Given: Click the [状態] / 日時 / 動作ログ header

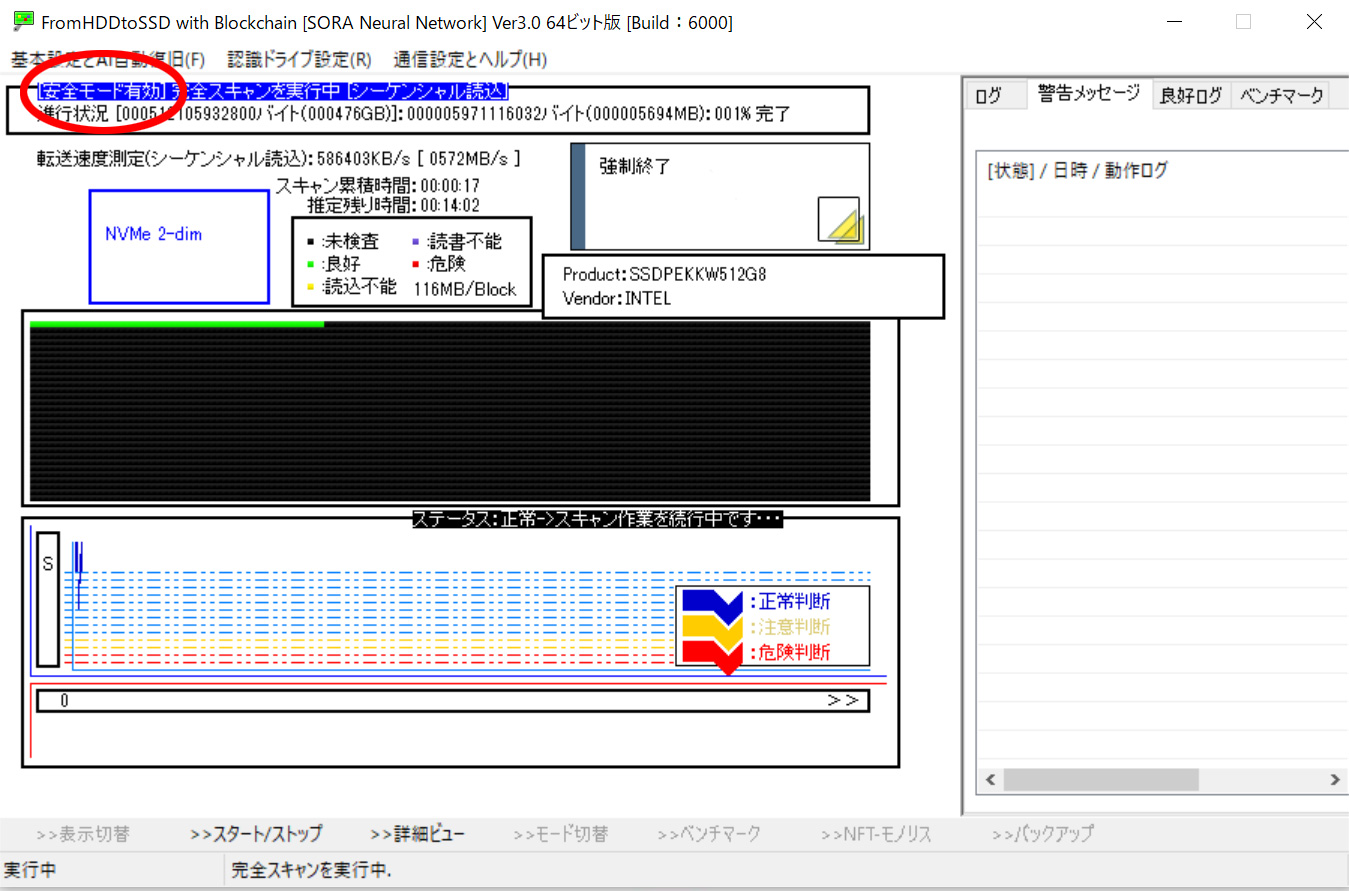Looking at the screenshot, I should click(1077, 171).
